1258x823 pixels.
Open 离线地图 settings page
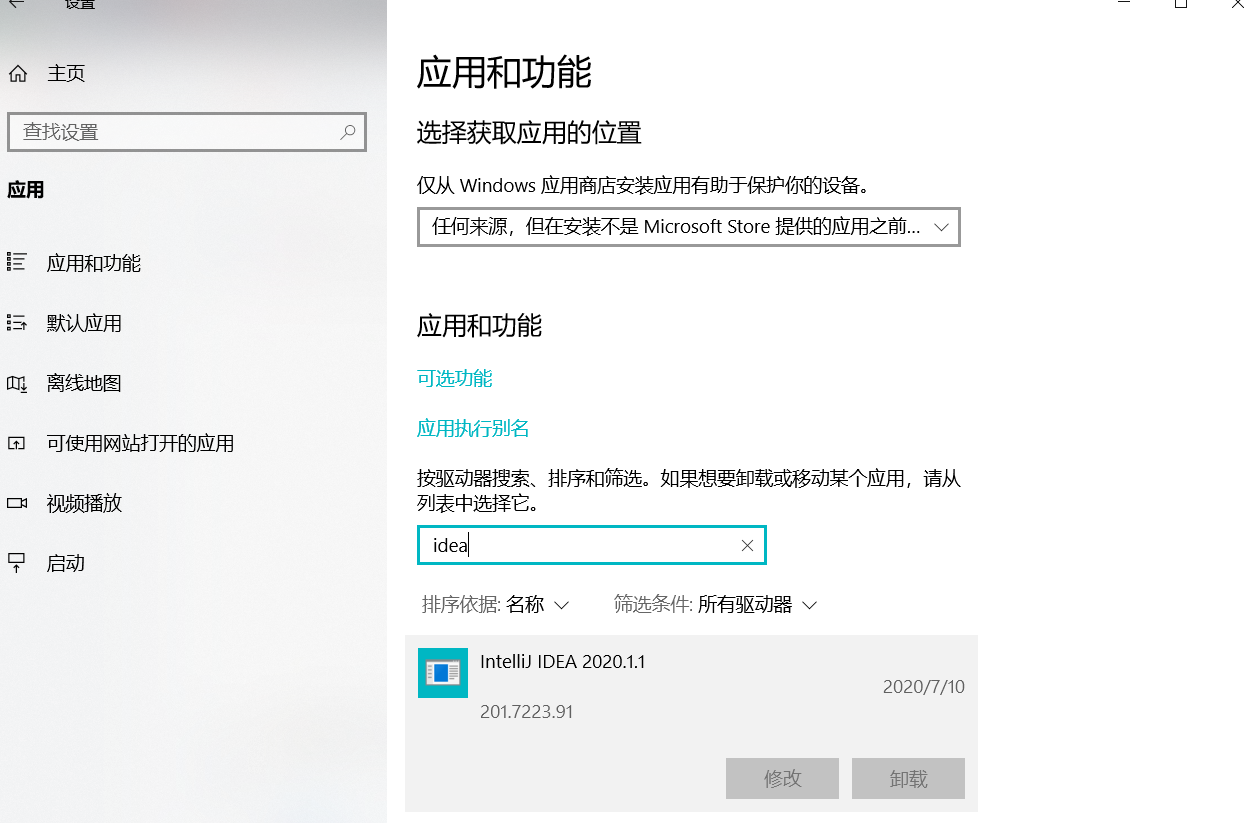(x=84, y=383)
